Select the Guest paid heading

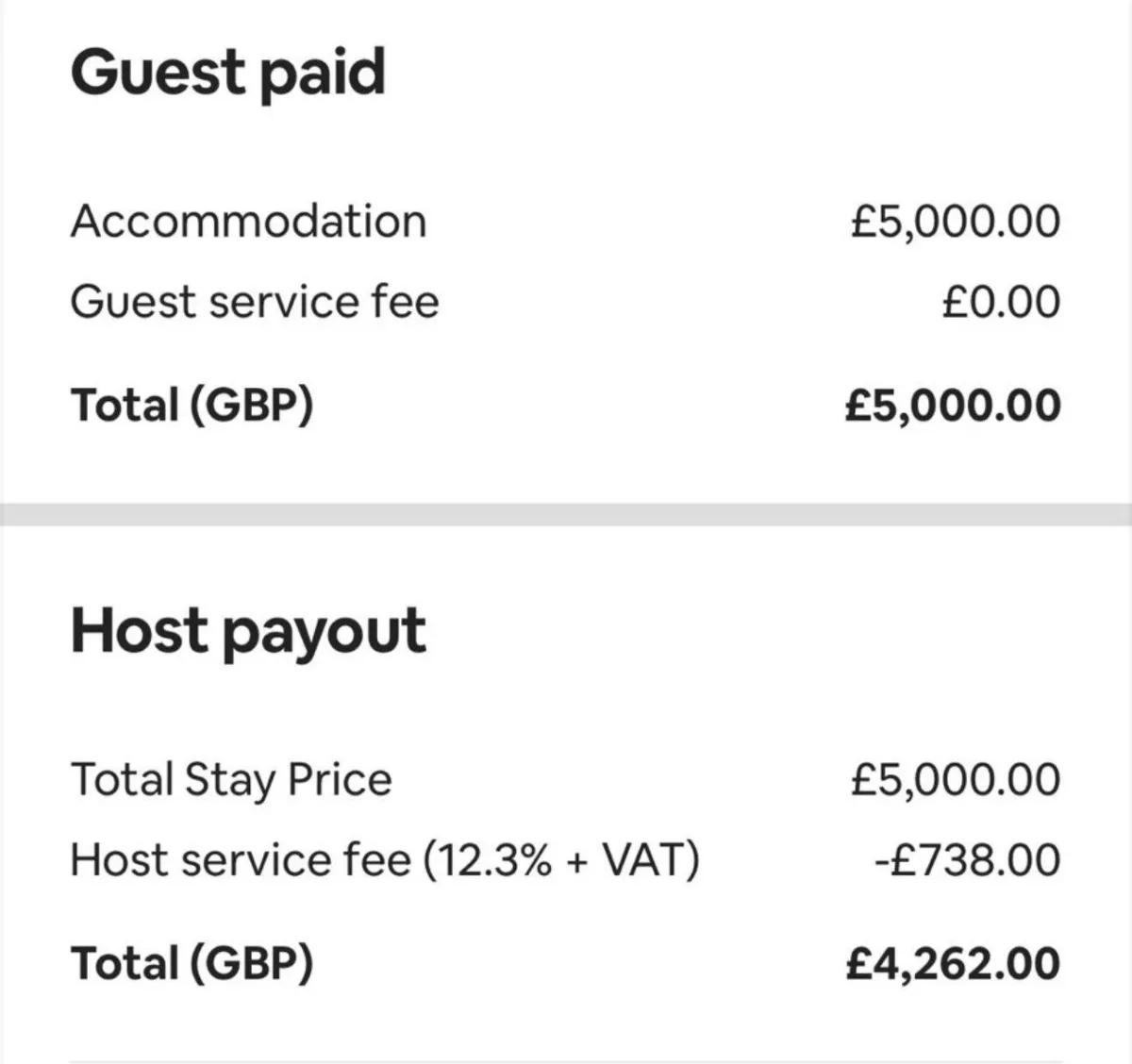228,73
